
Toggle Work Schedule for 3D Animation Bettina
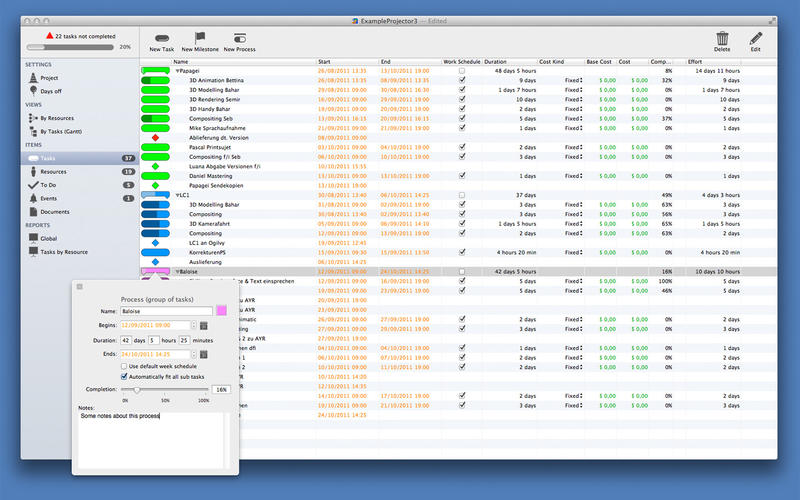tap(462, 80)
